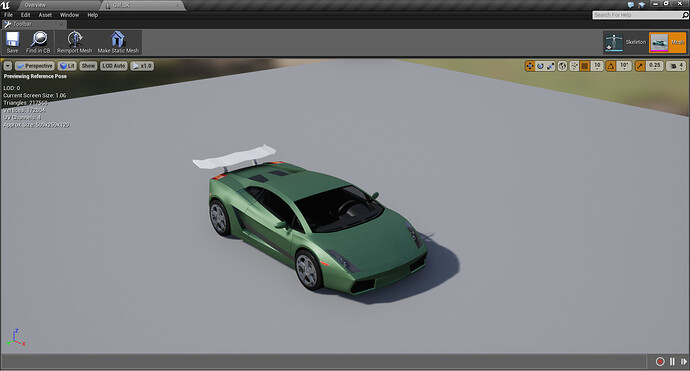Open viewport options arrow menu
The image size is (690, 371).
click(8, 66)
